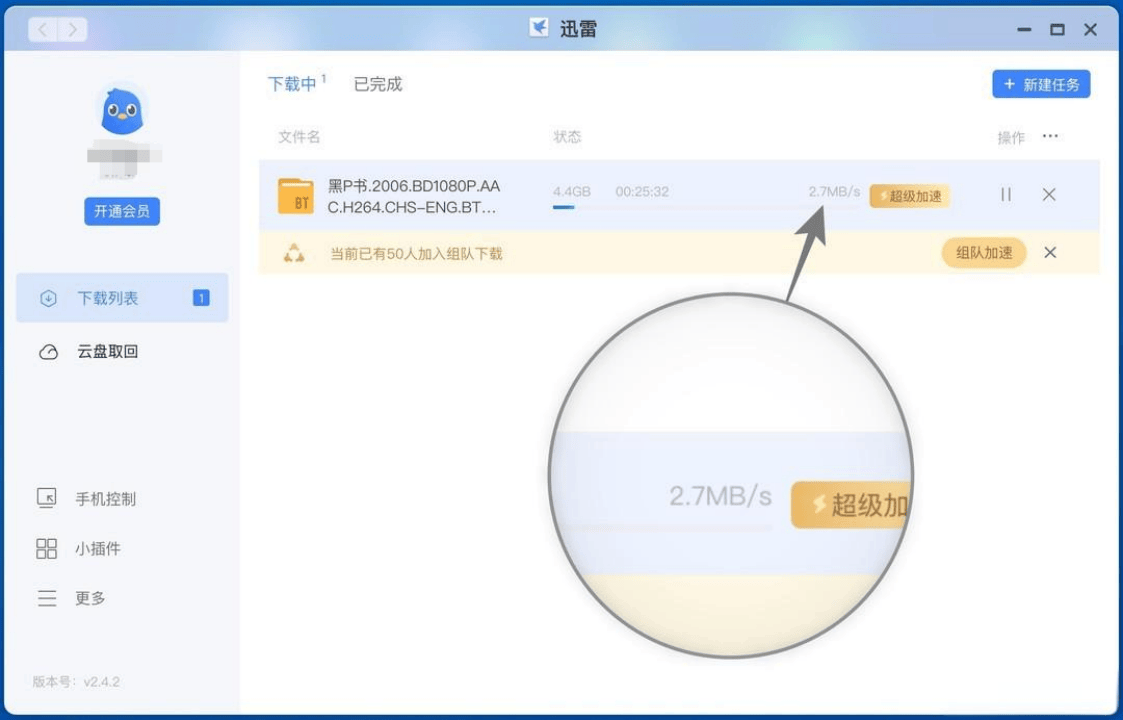Click the Xunlei bird logo in title bar
The width and height of the screenshot is (1123, 720).
point(539,29)
